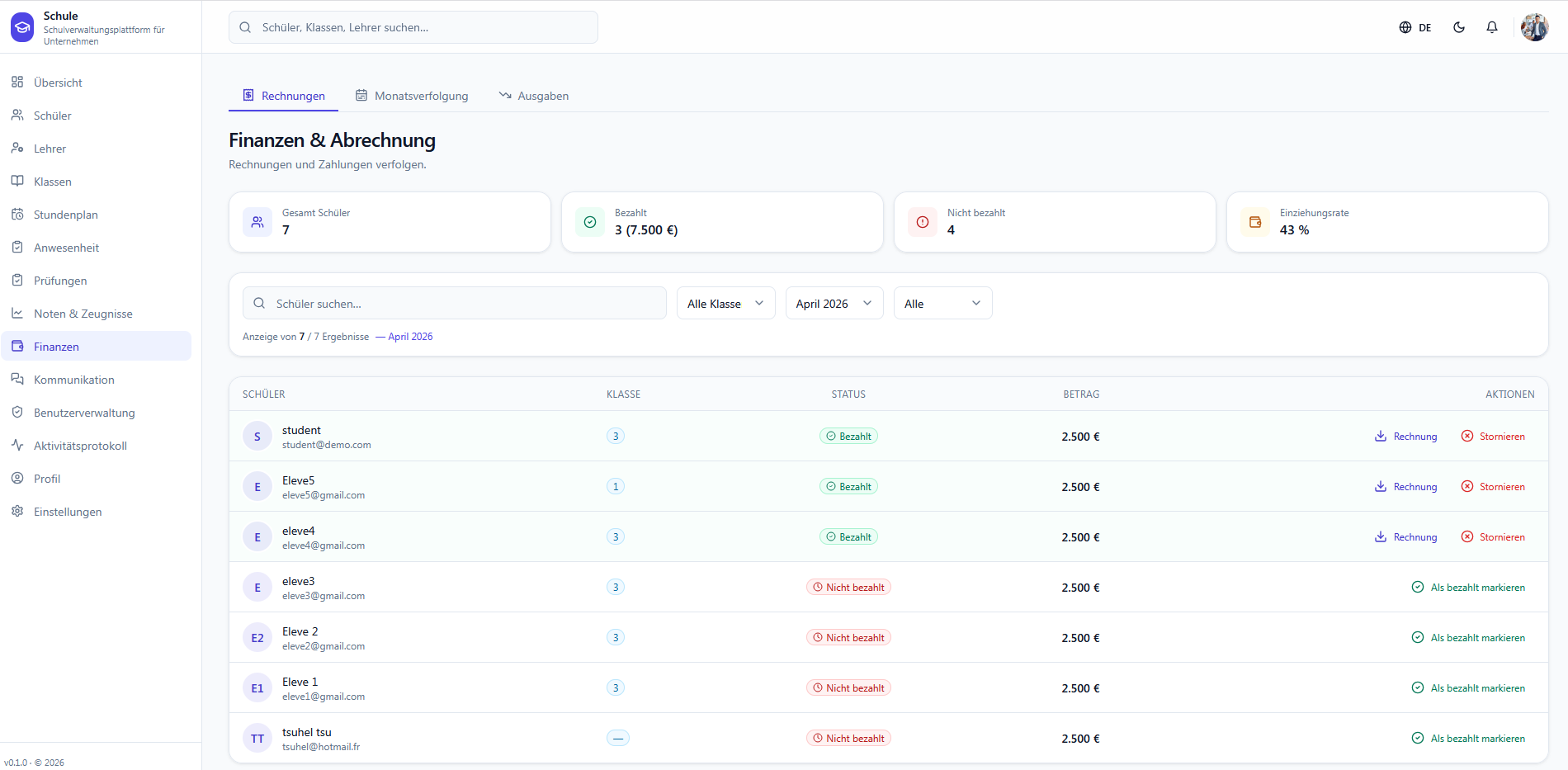The width and height of the screenshot is (1568, 770).
Task: Expand the Alle status filter
Action: click(x=942, y=303)
